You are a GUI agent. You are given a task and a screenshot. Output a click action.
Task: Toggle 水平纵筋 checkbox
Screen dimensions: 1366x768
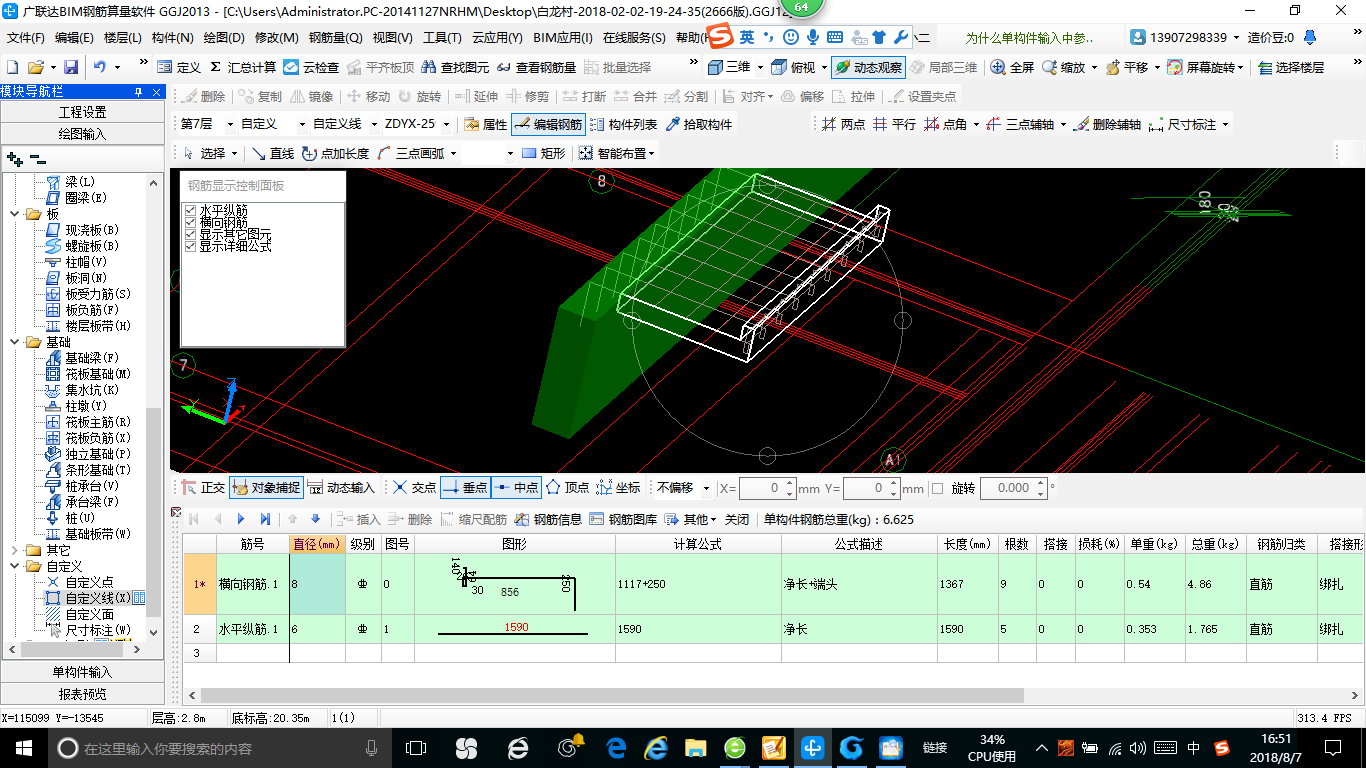[x=190, y=211]
